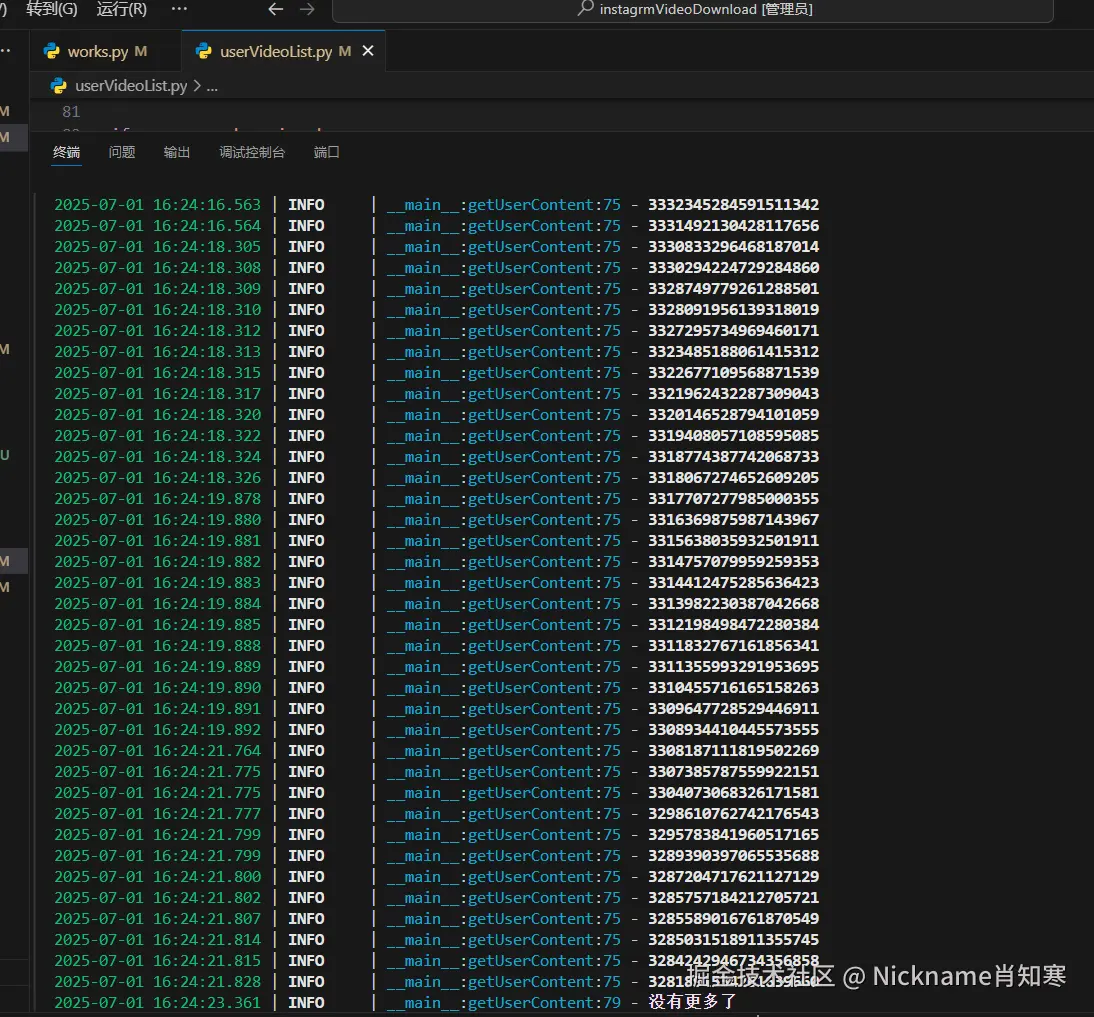Image resolution: width=1094 pixels, height=1017 pixels.
Task: Click log ID 3322677109568871539
Action: (733, 372)
